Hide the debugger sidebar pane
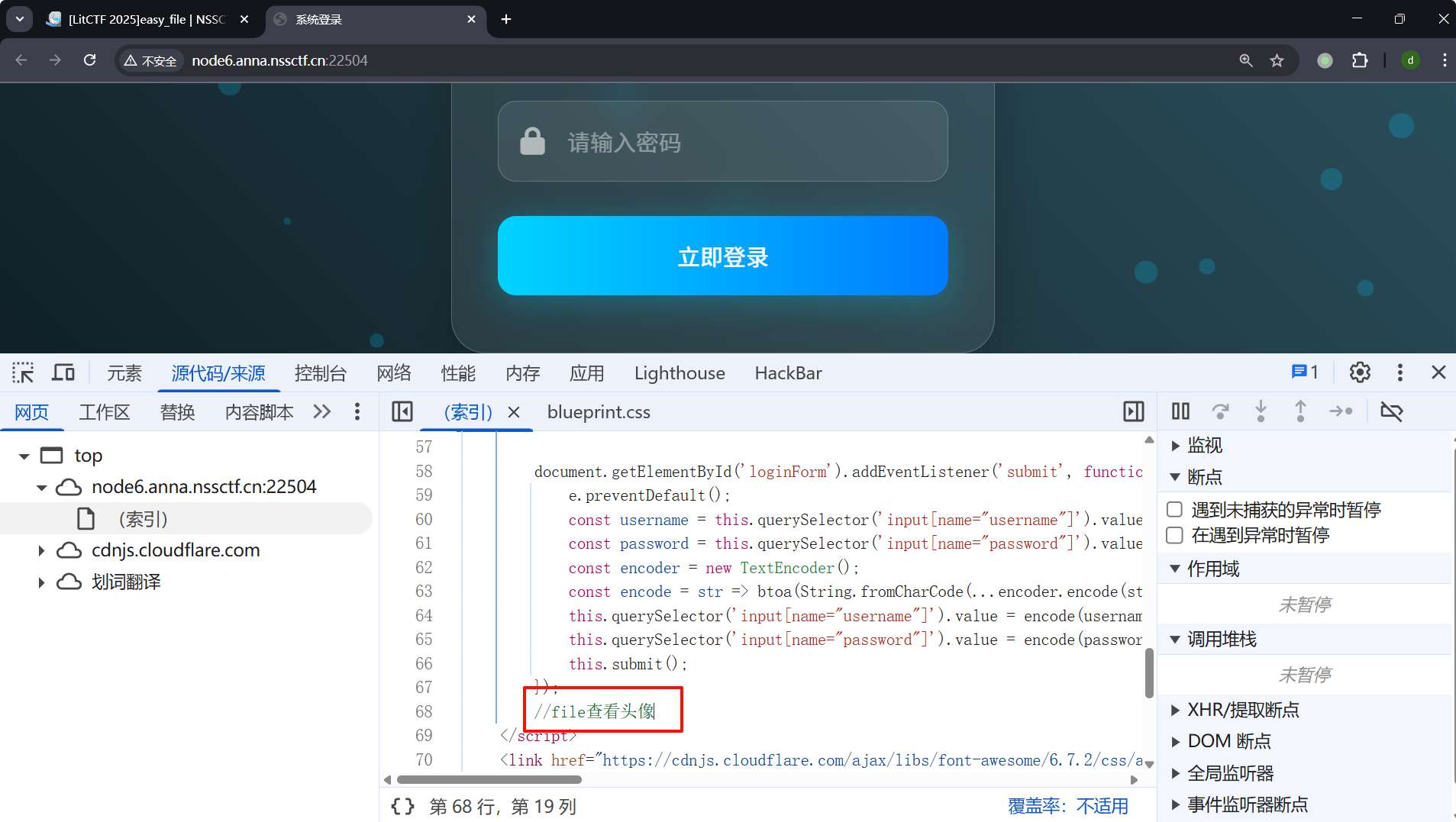This screenshot has height=822, width=1456. [x=1134, y=412]
